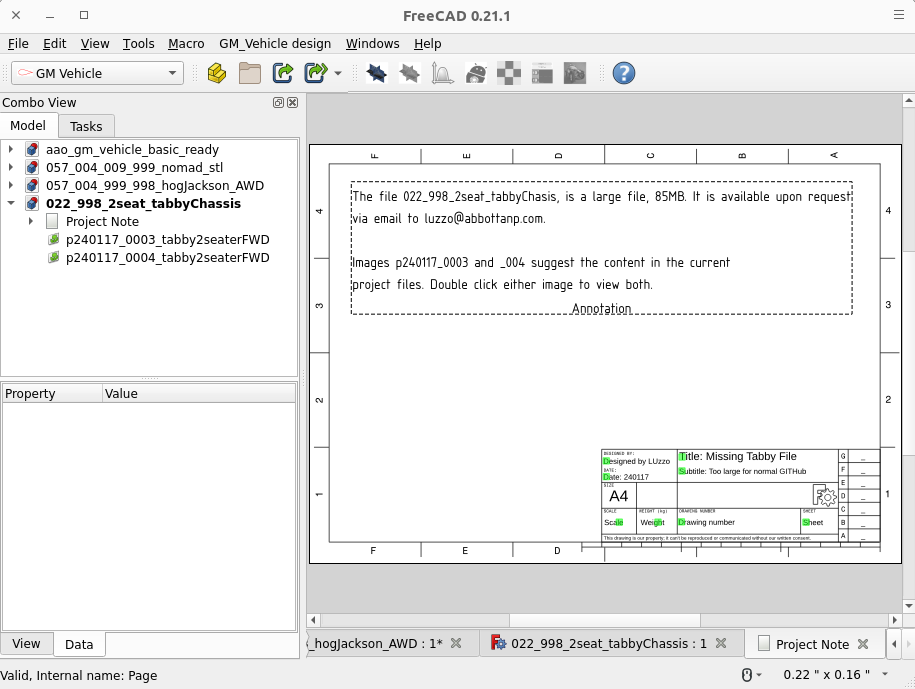Switch to the View property tab

pyautogui.click(x=26, y=644)
